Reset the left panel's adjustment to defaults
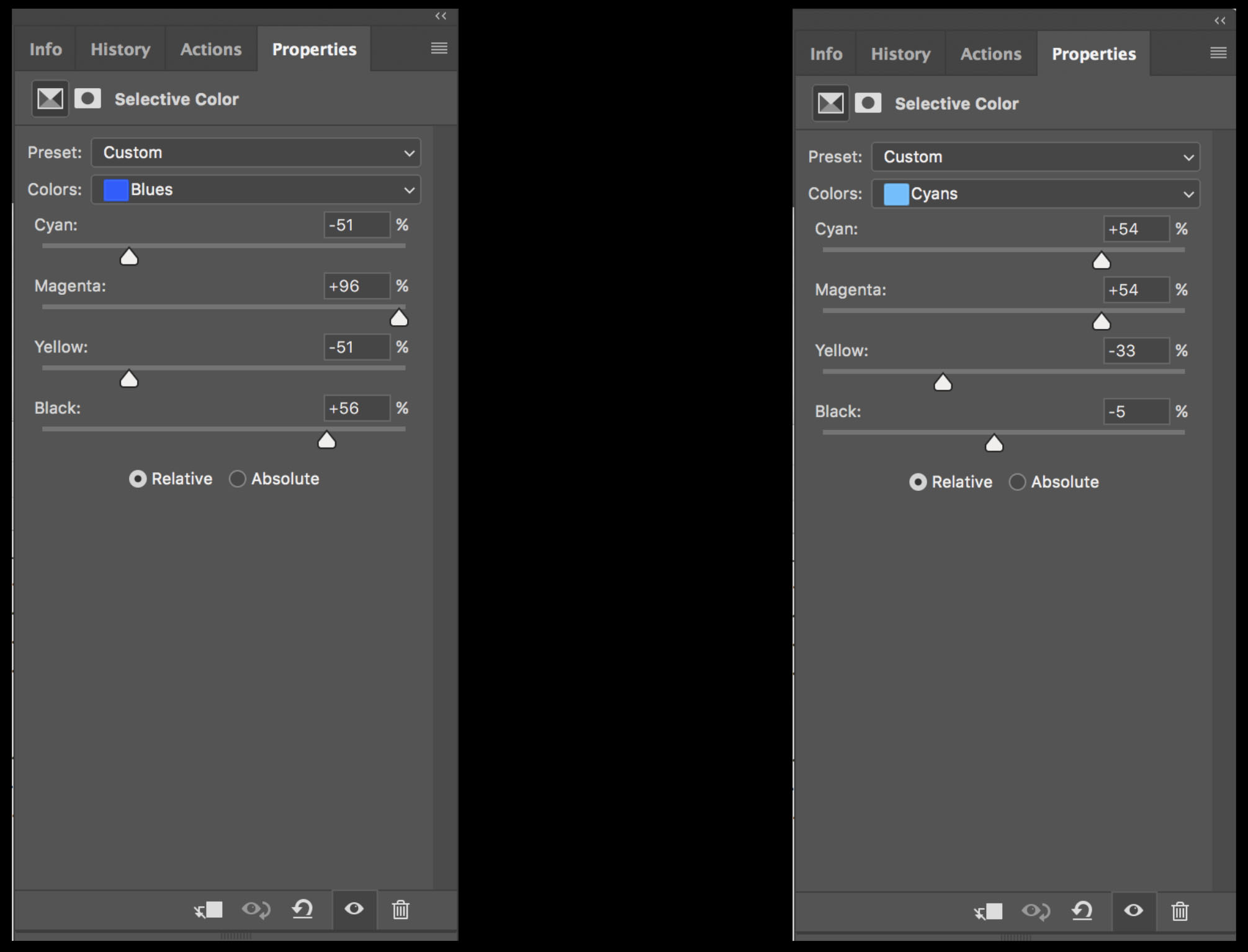This screenshot has width=1248, height=952. coord(302,910)
